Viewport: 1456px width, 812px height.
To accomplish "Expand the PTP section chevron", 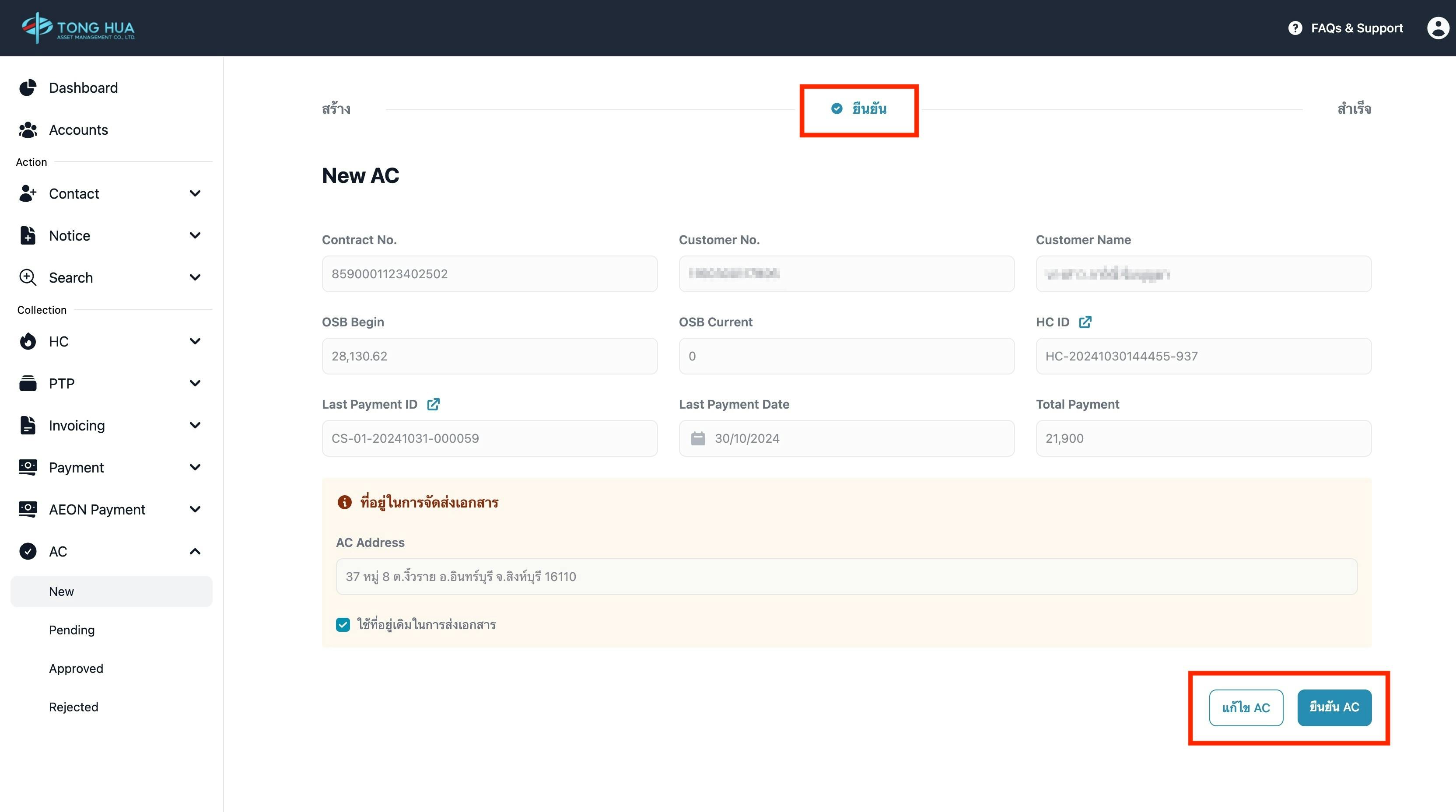I will [x=195, y=384].
